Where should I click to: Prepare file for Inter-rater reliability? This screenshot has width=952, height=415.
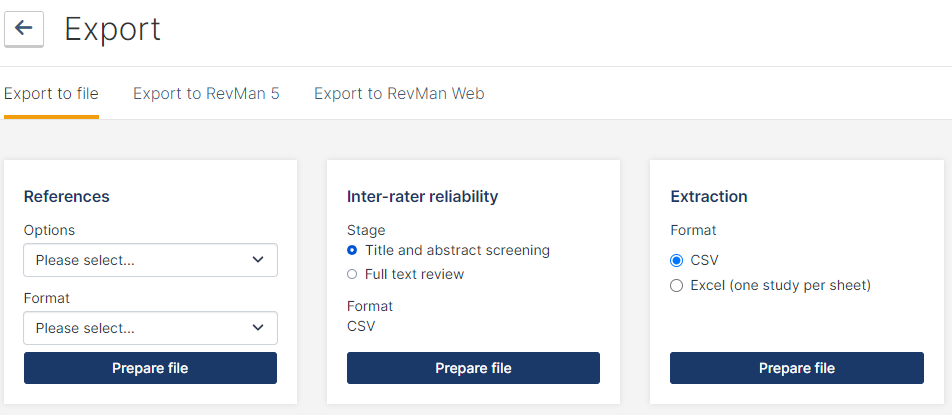[474, 368]
